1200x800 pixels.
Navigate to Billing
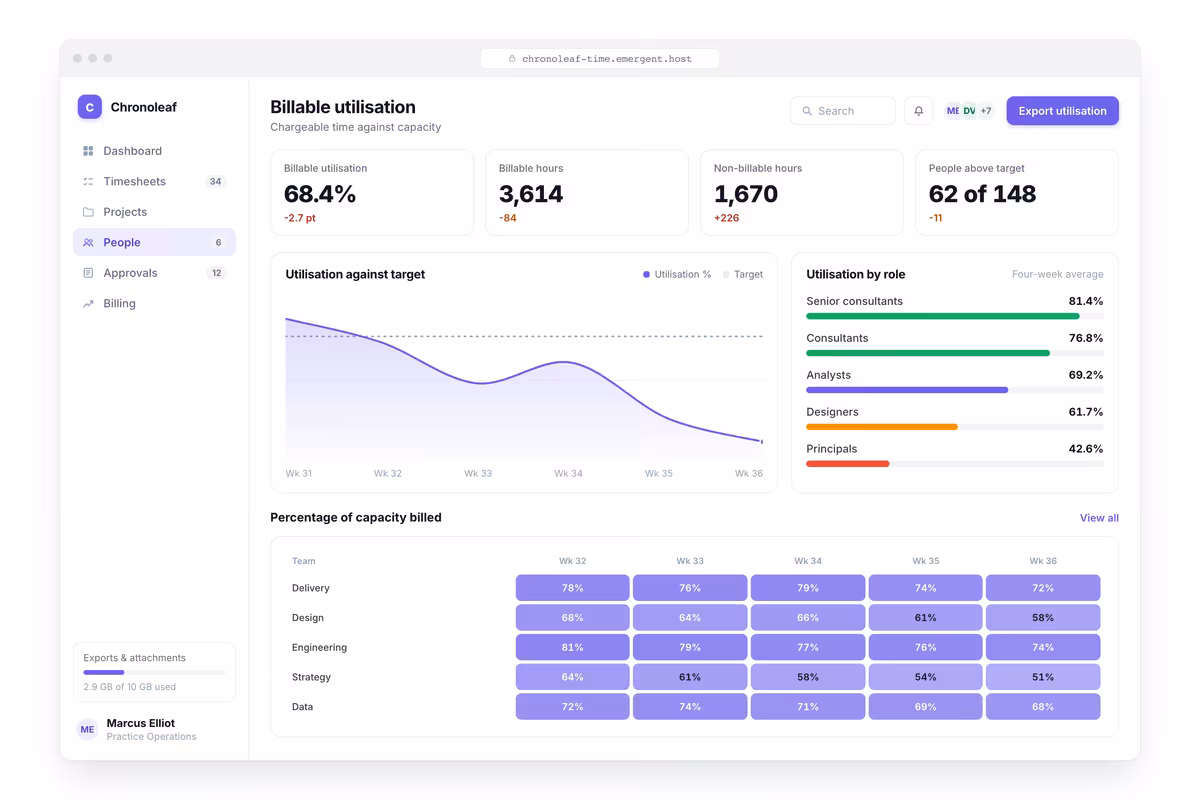154,303
